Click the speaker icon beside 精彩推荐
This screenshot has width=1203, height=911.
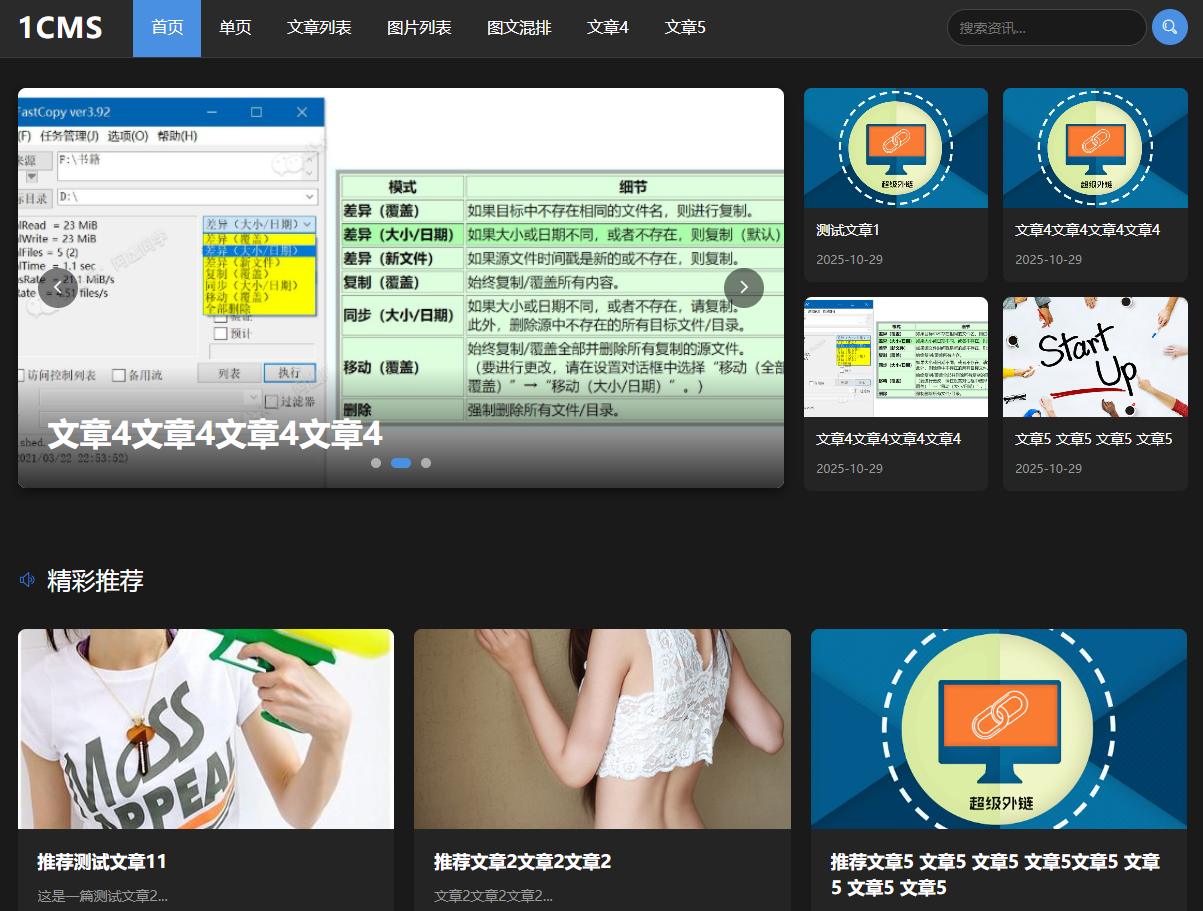(28, 580)
